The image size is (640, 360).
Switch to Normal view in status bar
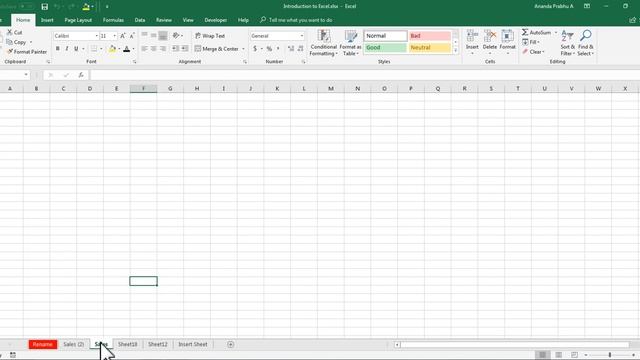(x=542, y=355)
